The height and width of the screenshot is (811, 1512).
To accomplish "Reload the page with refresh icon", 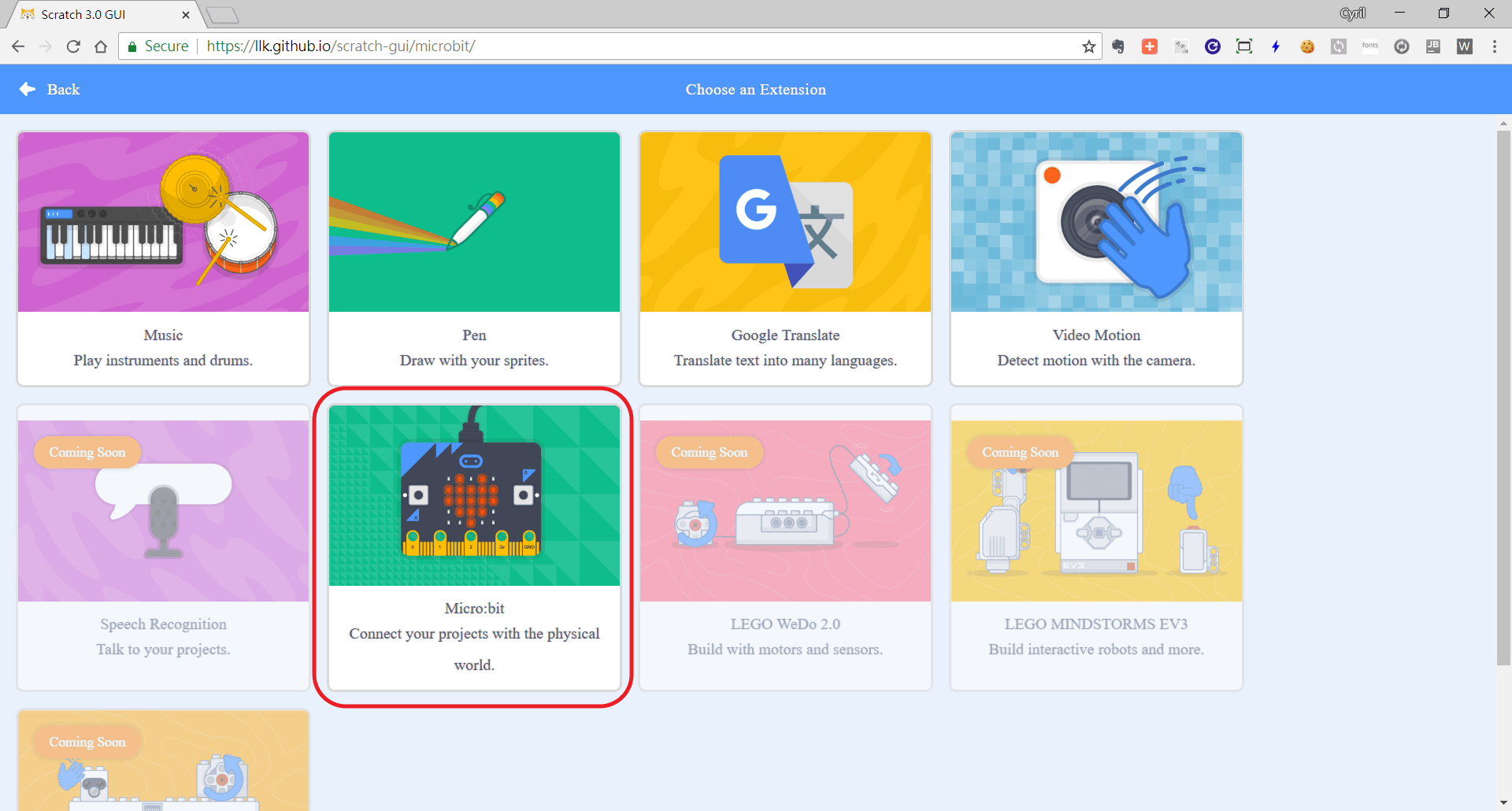I will click(73, 46).
